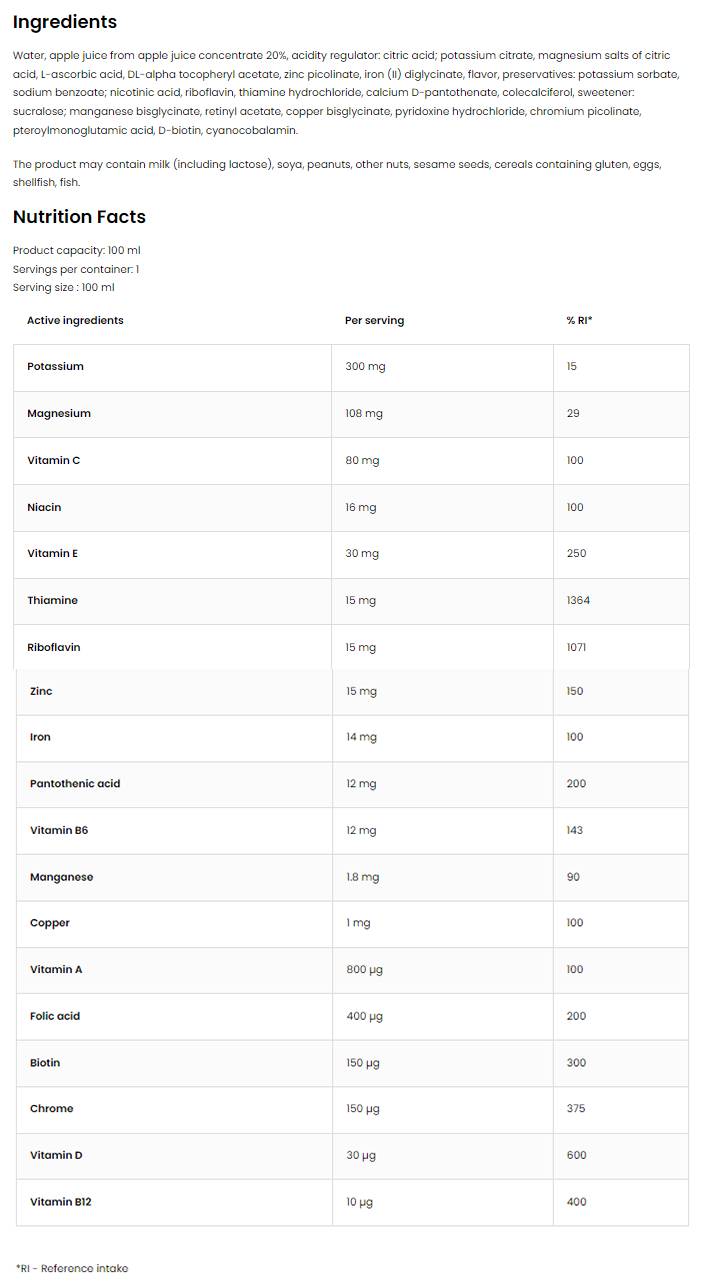Click the Nutrition Facts heading
This screenshot has width=706, height=1288.
pos(79,217)
